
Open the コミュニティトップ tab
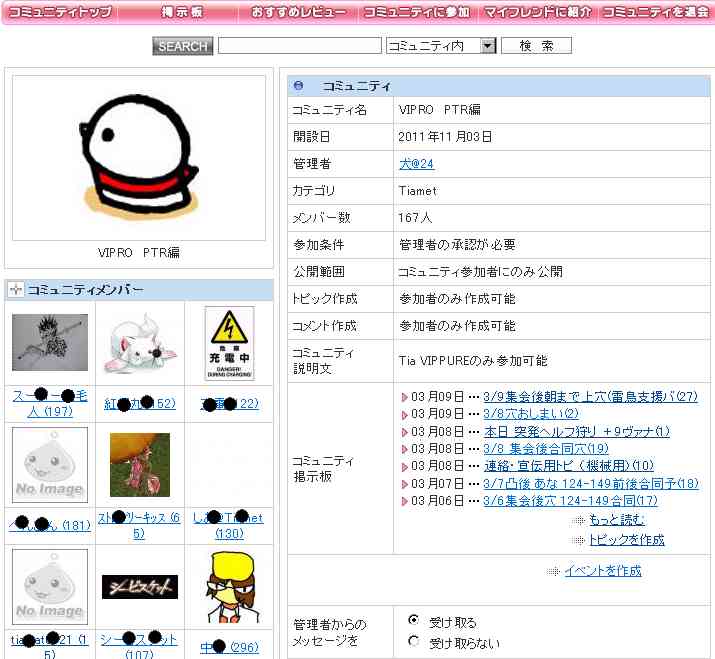click(x=60, y=13)
